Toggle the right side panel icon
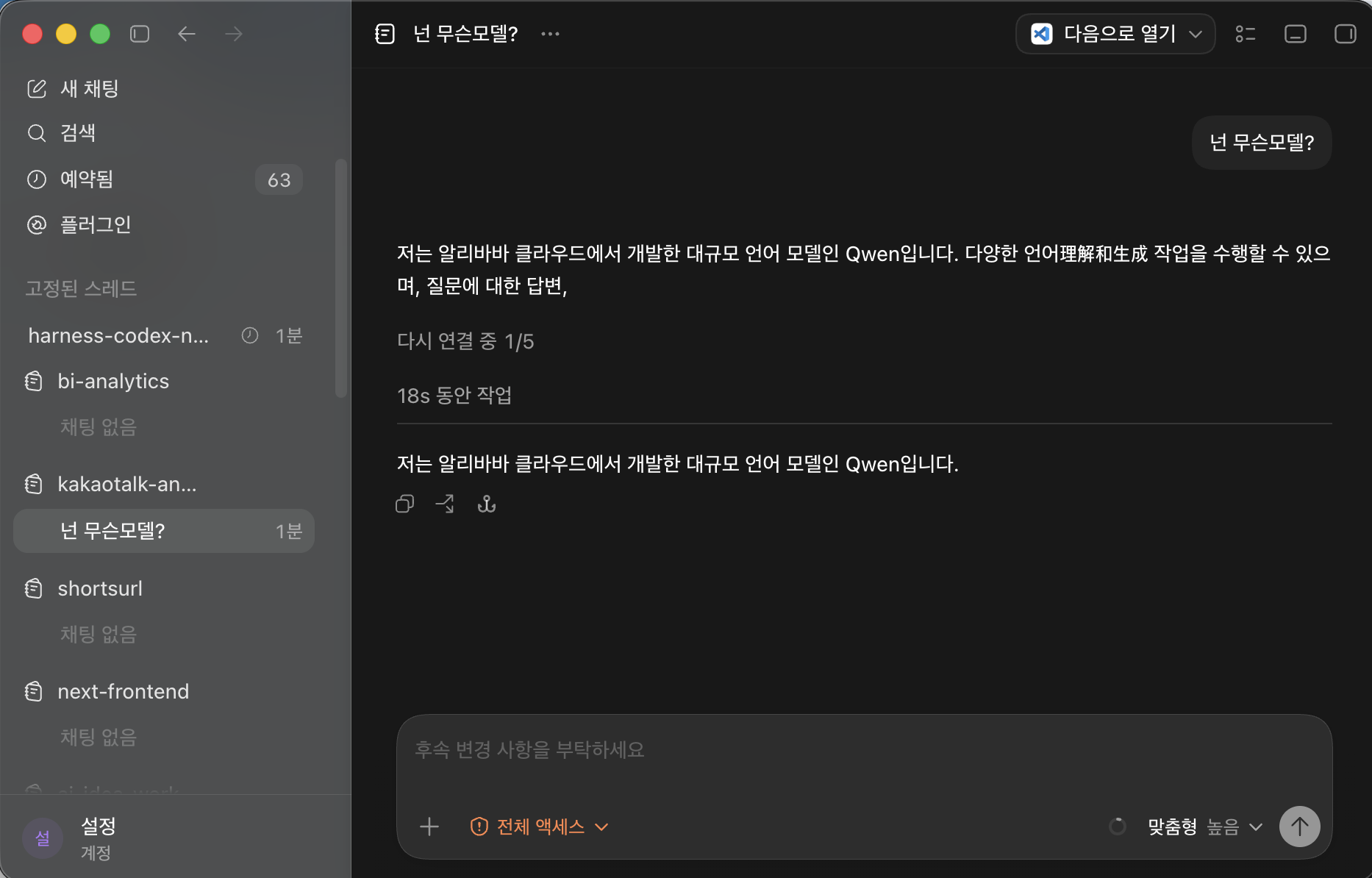Screen dimensions: 1372x878 (1346, 34)
